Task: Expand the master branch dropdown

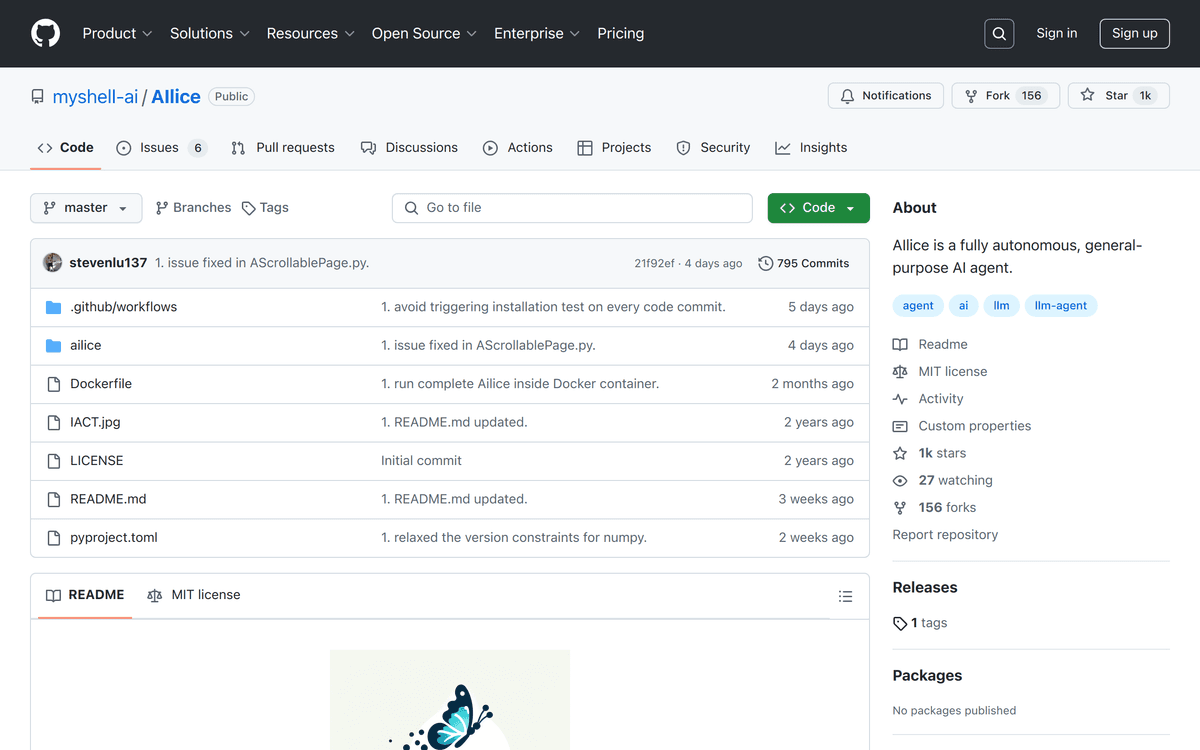Action: point(86,208)
